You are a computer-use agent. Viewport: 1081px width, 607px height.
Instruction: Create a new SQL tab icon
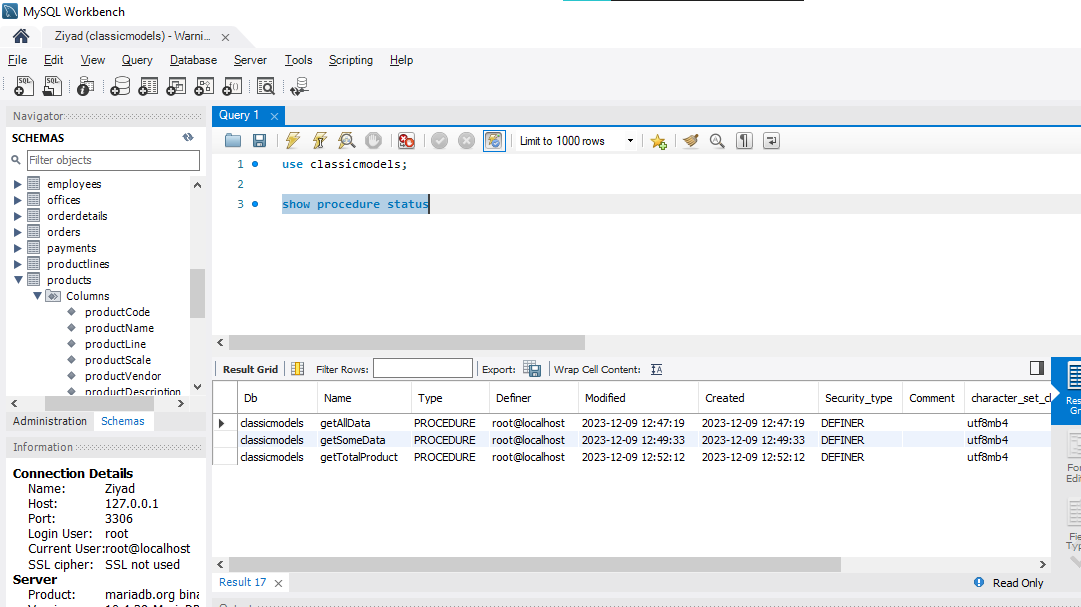pos(23,86)
